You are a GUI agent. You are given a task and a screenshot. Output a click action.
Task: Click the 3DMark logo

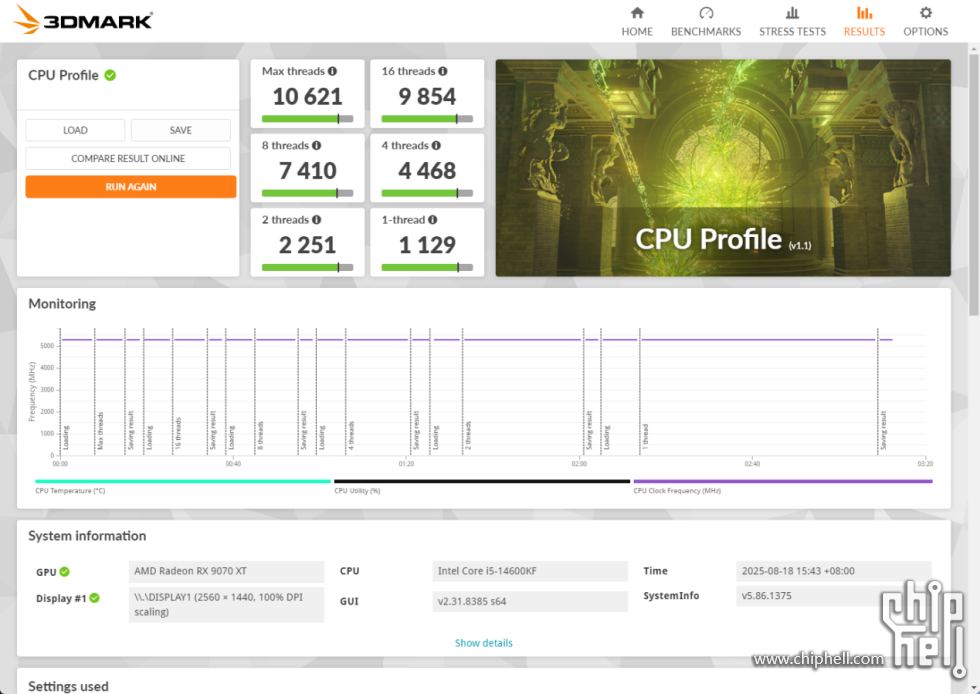click(x=82, y=19)
